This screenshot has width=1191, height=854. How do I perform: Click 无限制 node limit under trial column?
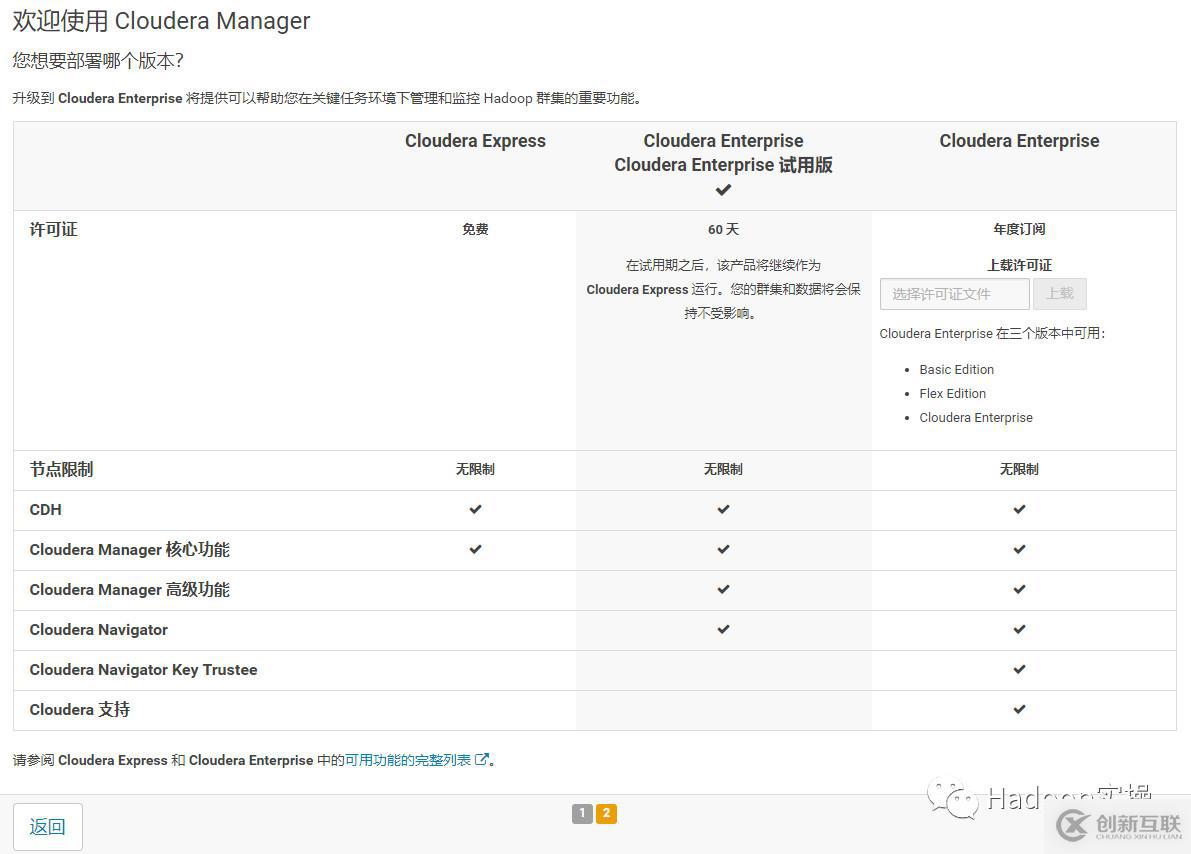723,470
